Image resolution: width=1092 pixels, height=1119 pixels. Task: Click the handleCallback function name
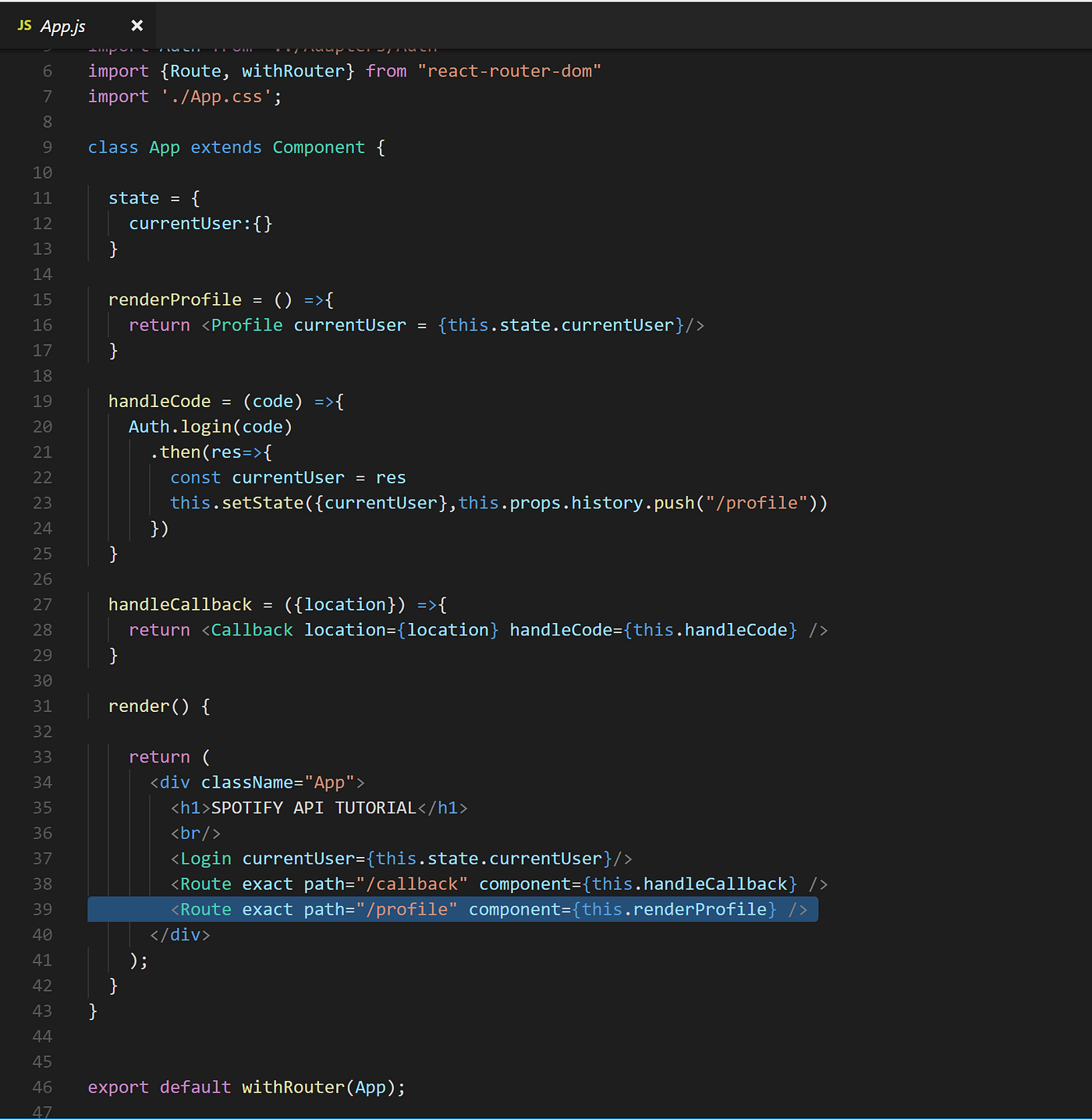(x=179, y=604)
